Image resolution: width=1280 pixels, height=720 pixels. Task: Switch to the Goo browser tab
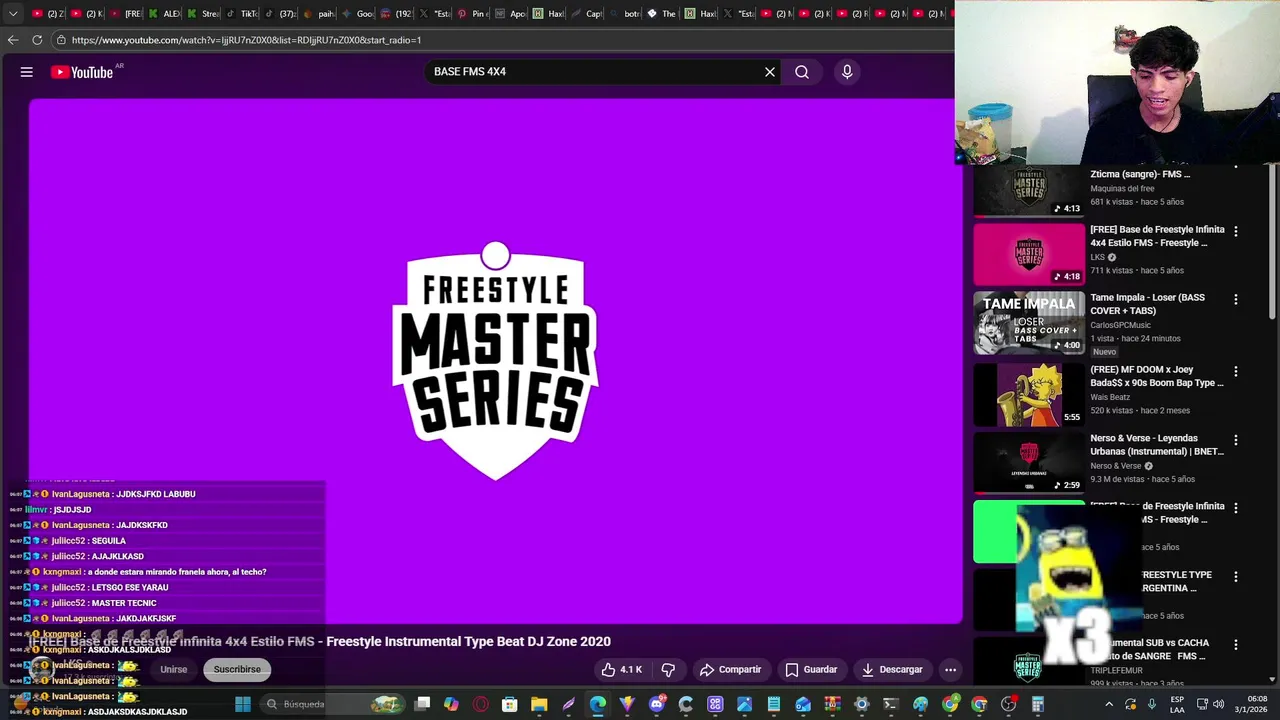pos(356,14)
